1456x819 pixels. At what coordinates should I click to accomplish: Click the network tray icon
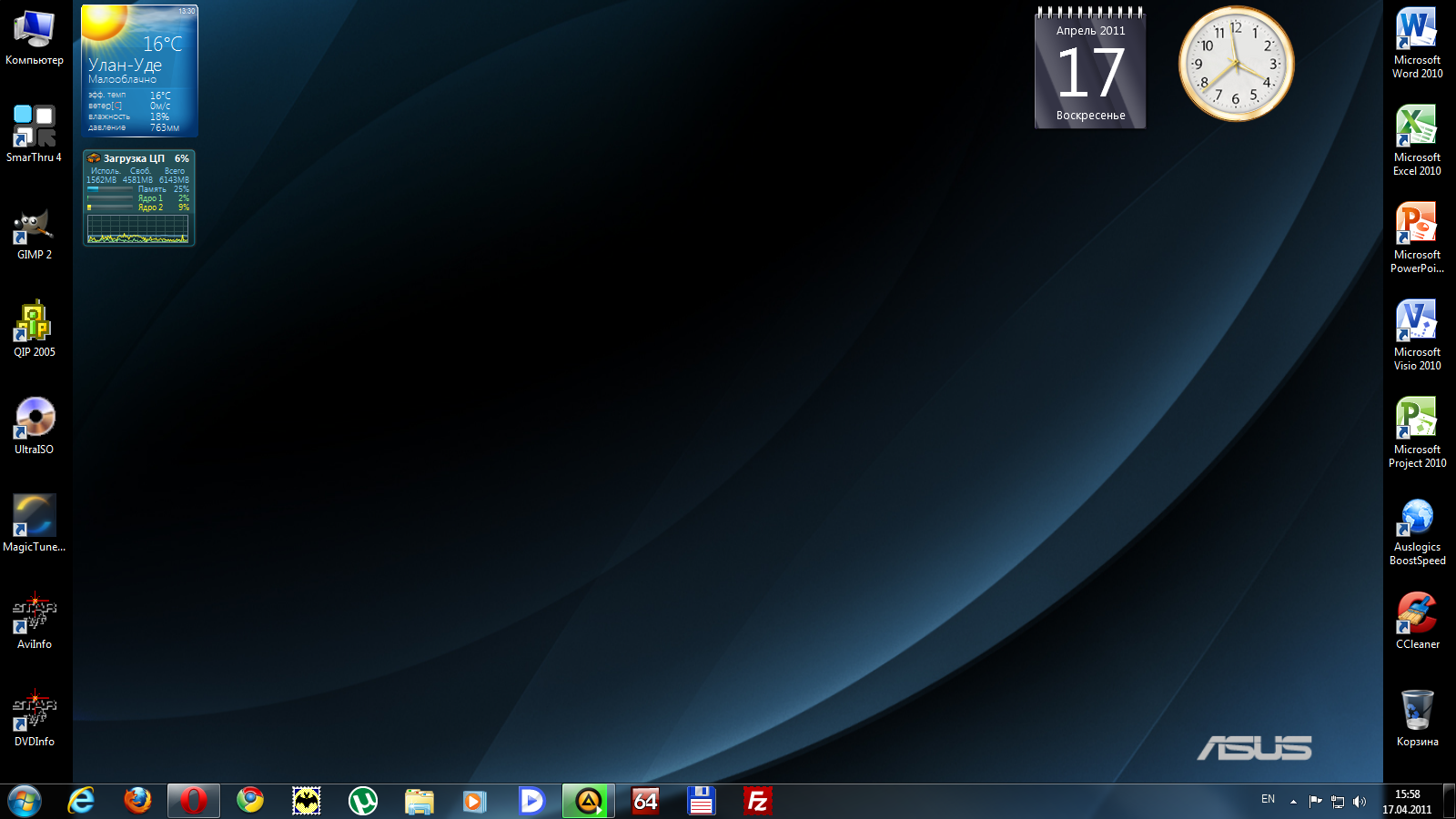tap(1338, 802)
